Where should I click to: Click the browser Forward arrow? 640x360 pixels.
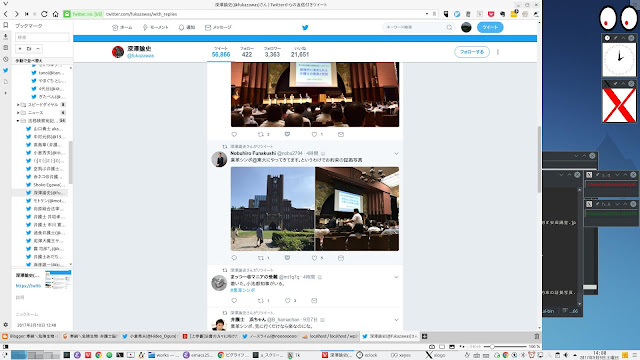point(16,14)
